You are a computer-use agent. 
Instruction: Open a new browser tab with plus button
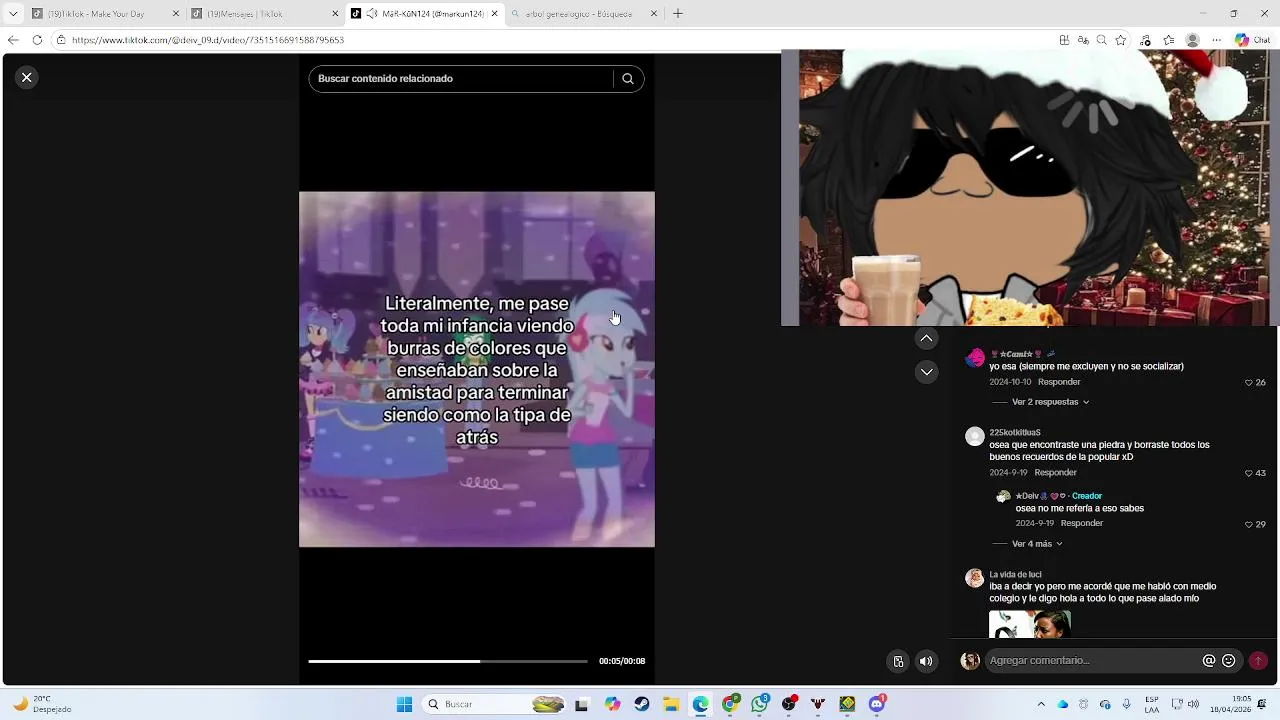click(x=678, y=14)
